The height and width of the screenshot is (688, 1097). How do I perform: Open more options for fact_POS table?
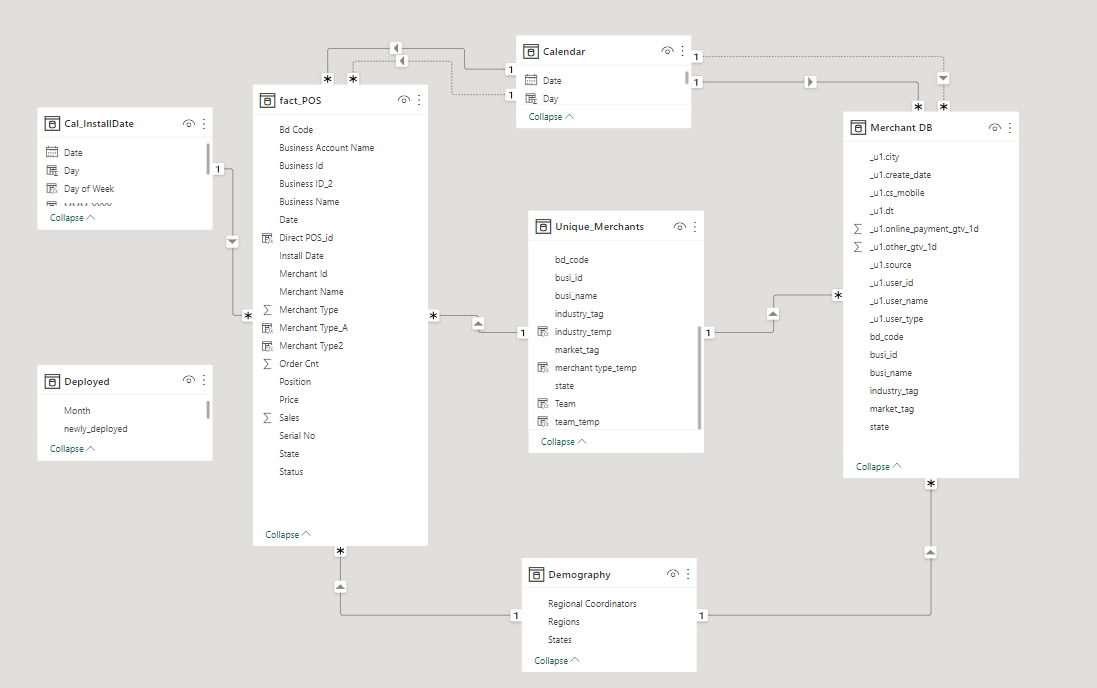click(419, 100)
